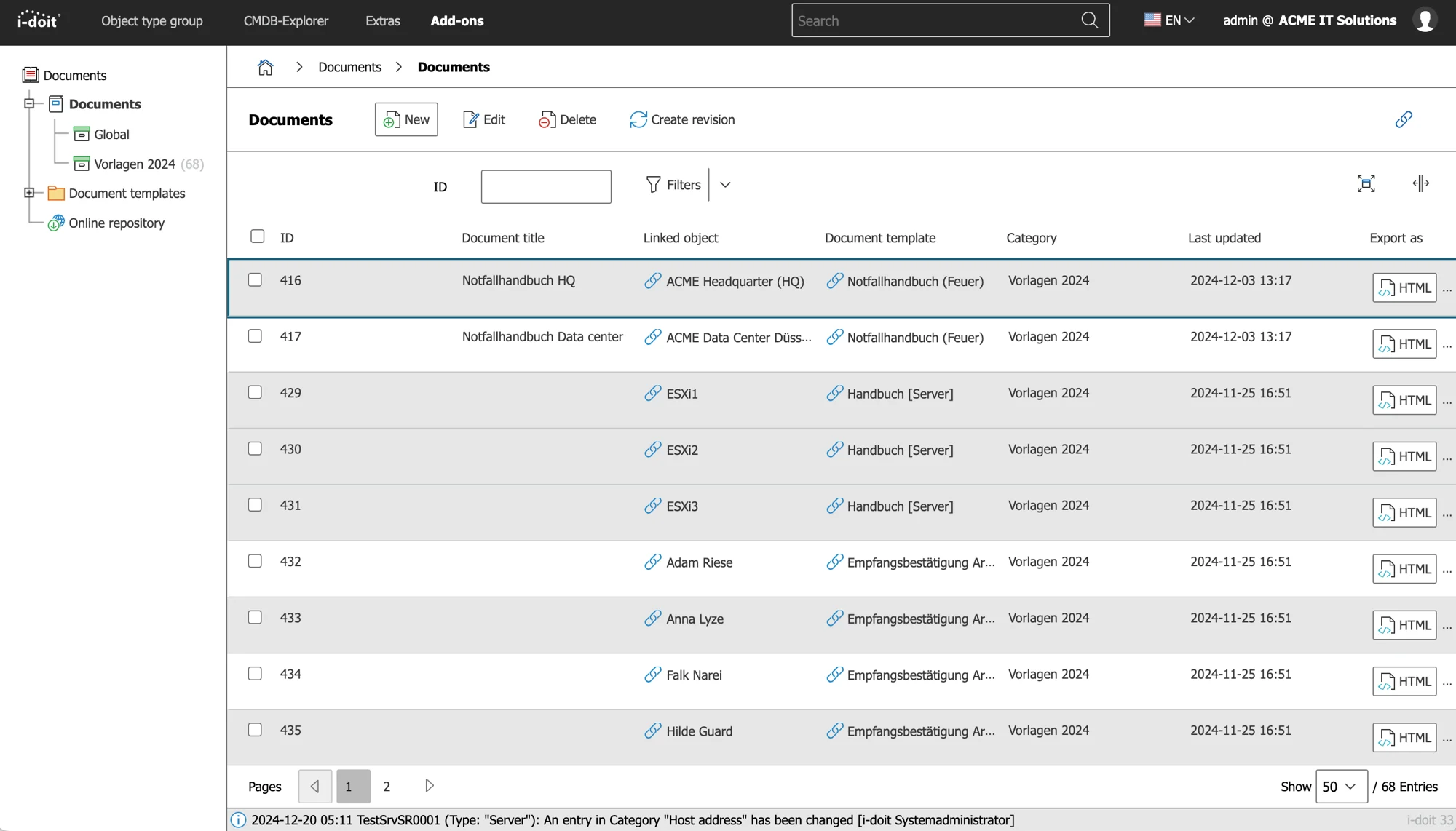Click the fullscreen table view icon
Image resolution: width=1456 pixels, height=831 pixels.
point(1366,183)
